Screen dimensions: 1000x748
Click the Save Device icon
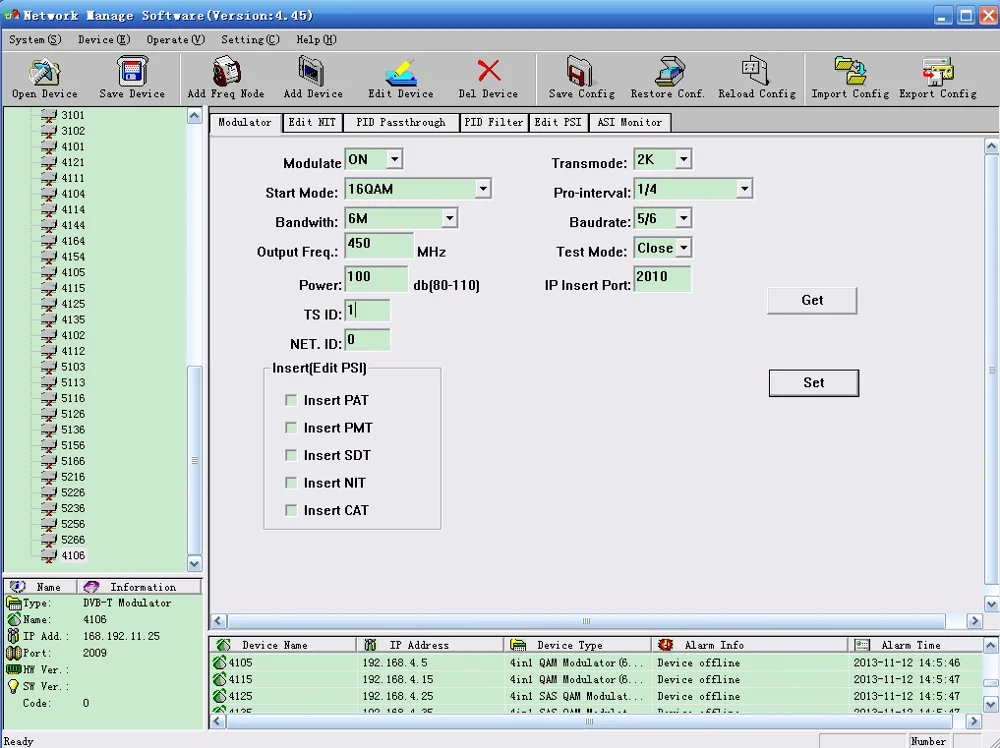(x=132, y=73)
